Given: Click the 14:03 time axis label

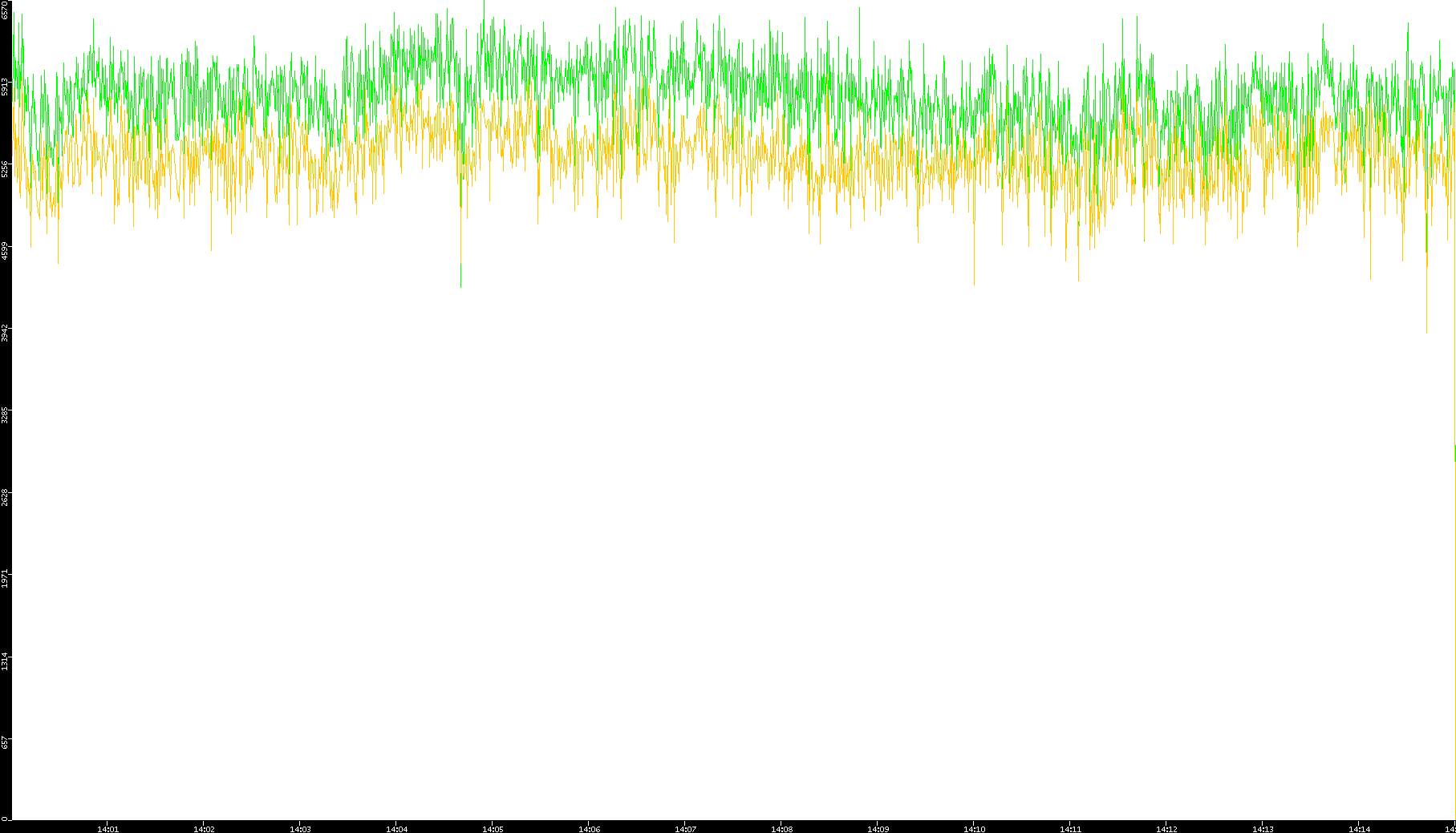Looking at the screenshot, I should pos(300,829).
